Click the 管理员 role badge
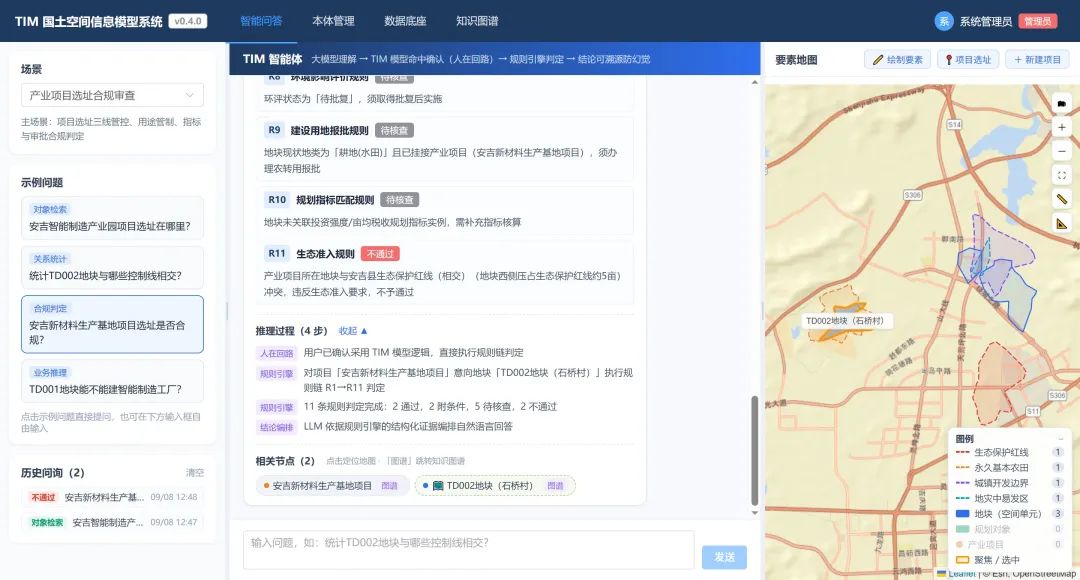This screenshot has height=580, width=1080. pyautogui.click(x=1037, y=21)
